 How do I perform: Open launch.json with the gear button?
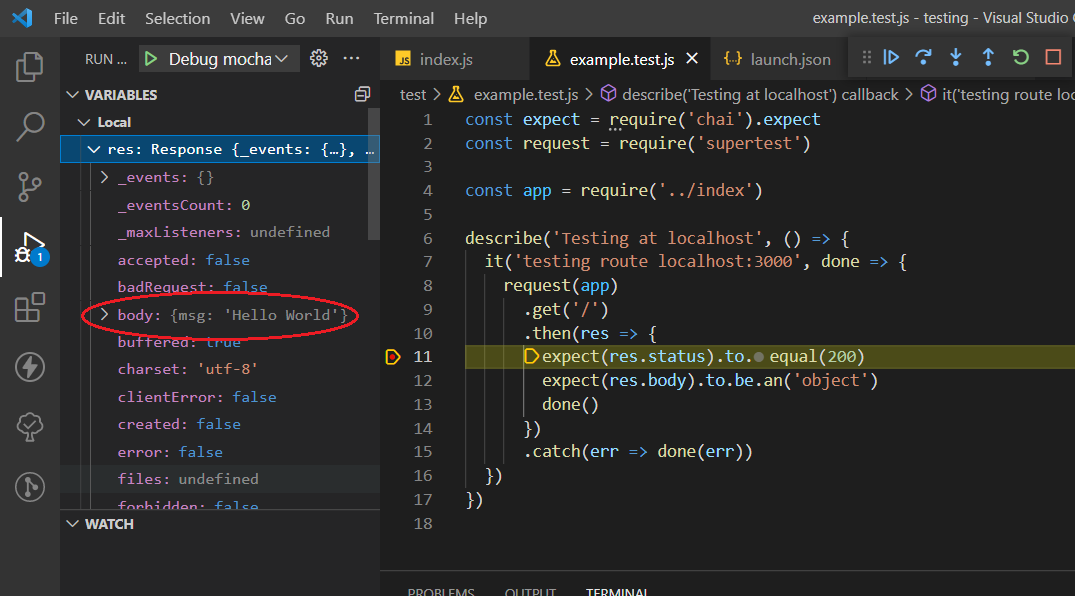pos(319,59)
